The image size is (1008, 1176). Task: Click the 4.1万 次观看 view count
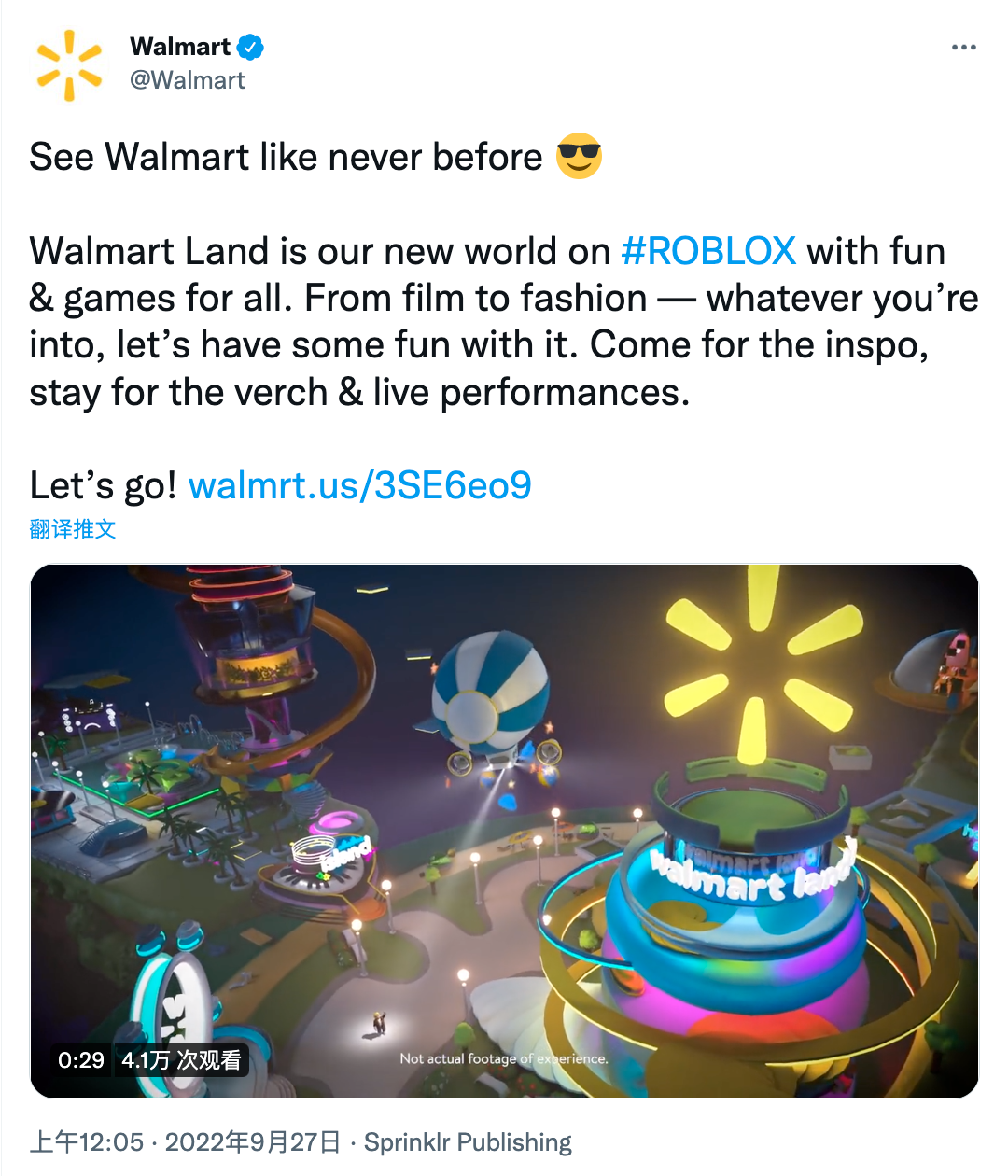[181, 1060]
